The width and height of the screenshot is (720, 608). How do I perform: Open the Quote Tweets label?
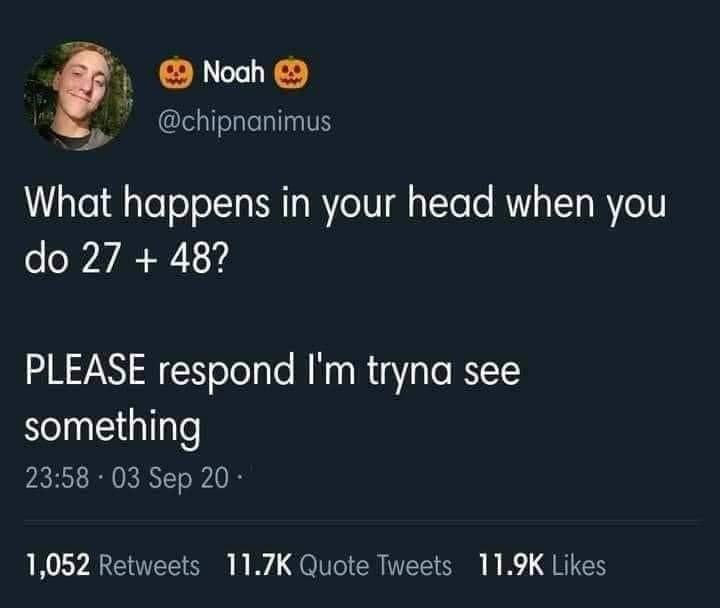click(376, 565)
